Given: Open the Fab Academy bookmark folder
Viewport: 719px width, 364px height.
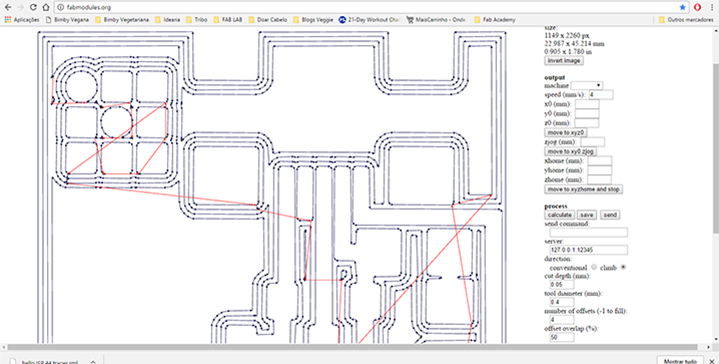Looking at the screenshot, I should 495,20.
